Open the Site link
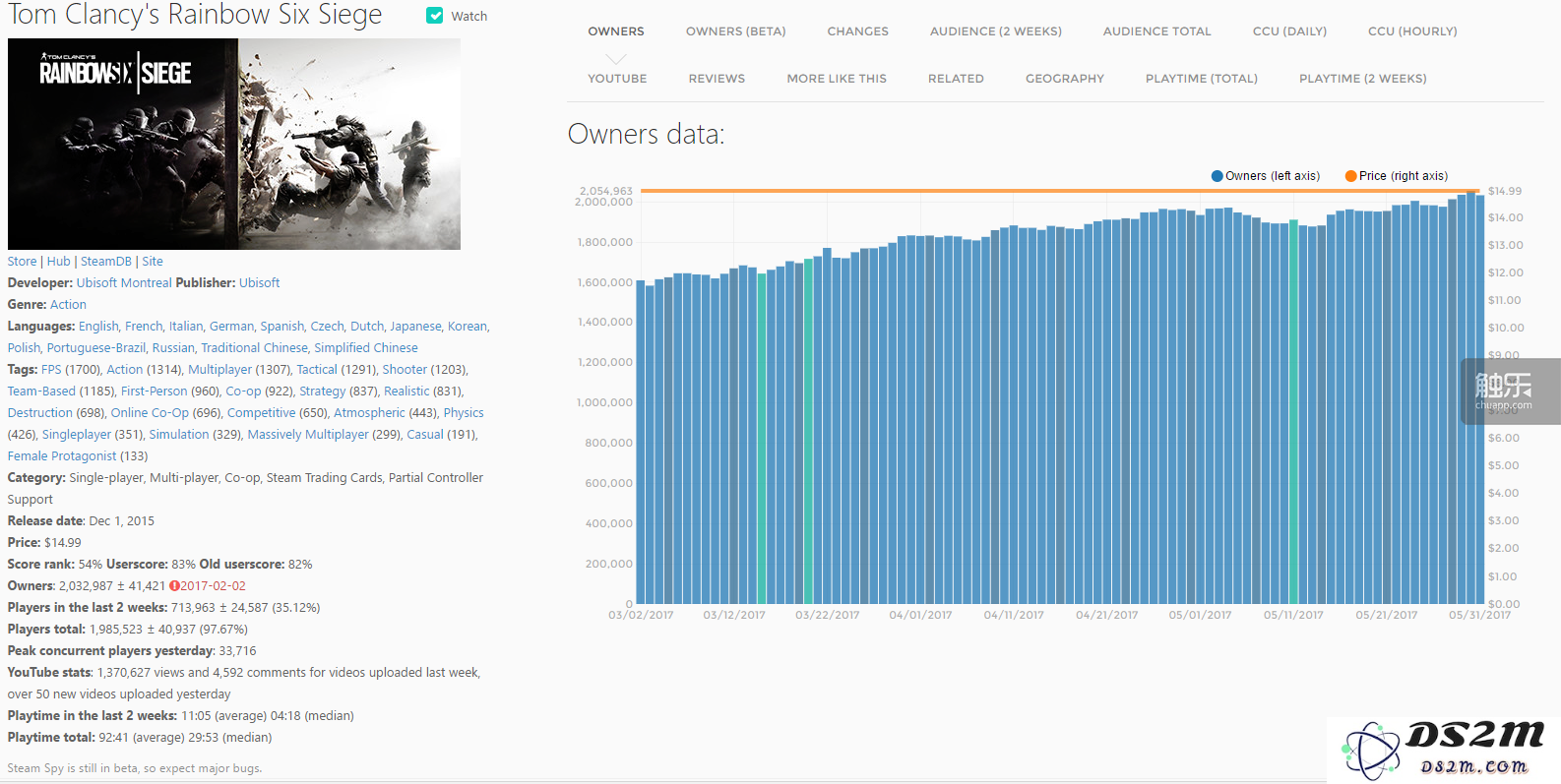1561x784 pixels. pyautogui.click(x=153, y=262)
